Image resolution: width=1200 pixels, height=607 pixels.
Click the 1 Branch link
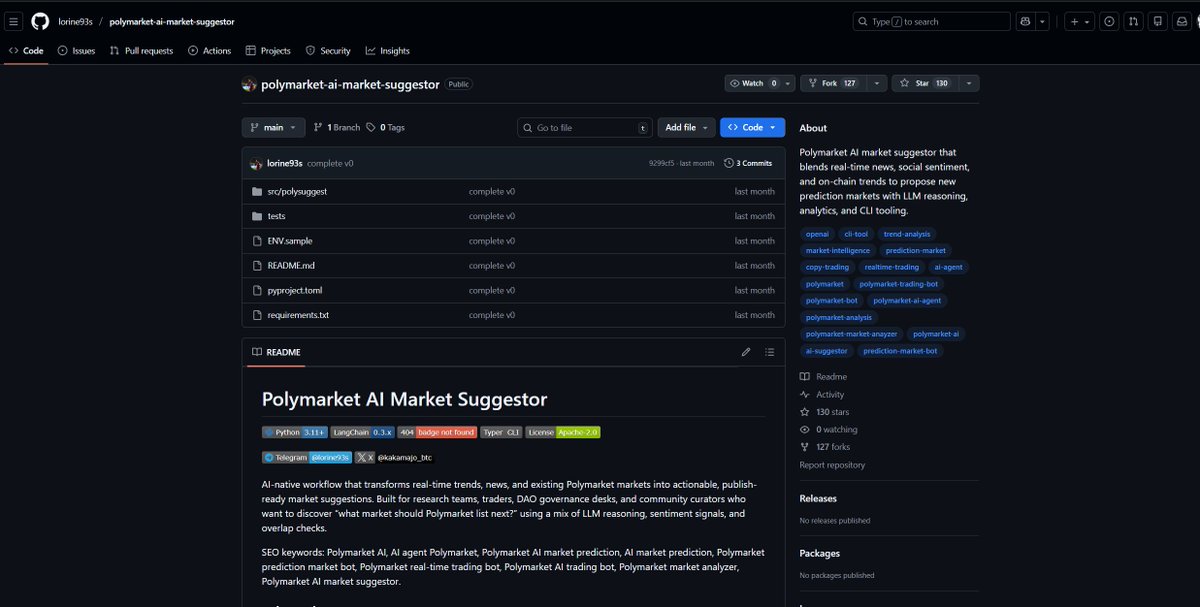337,128
